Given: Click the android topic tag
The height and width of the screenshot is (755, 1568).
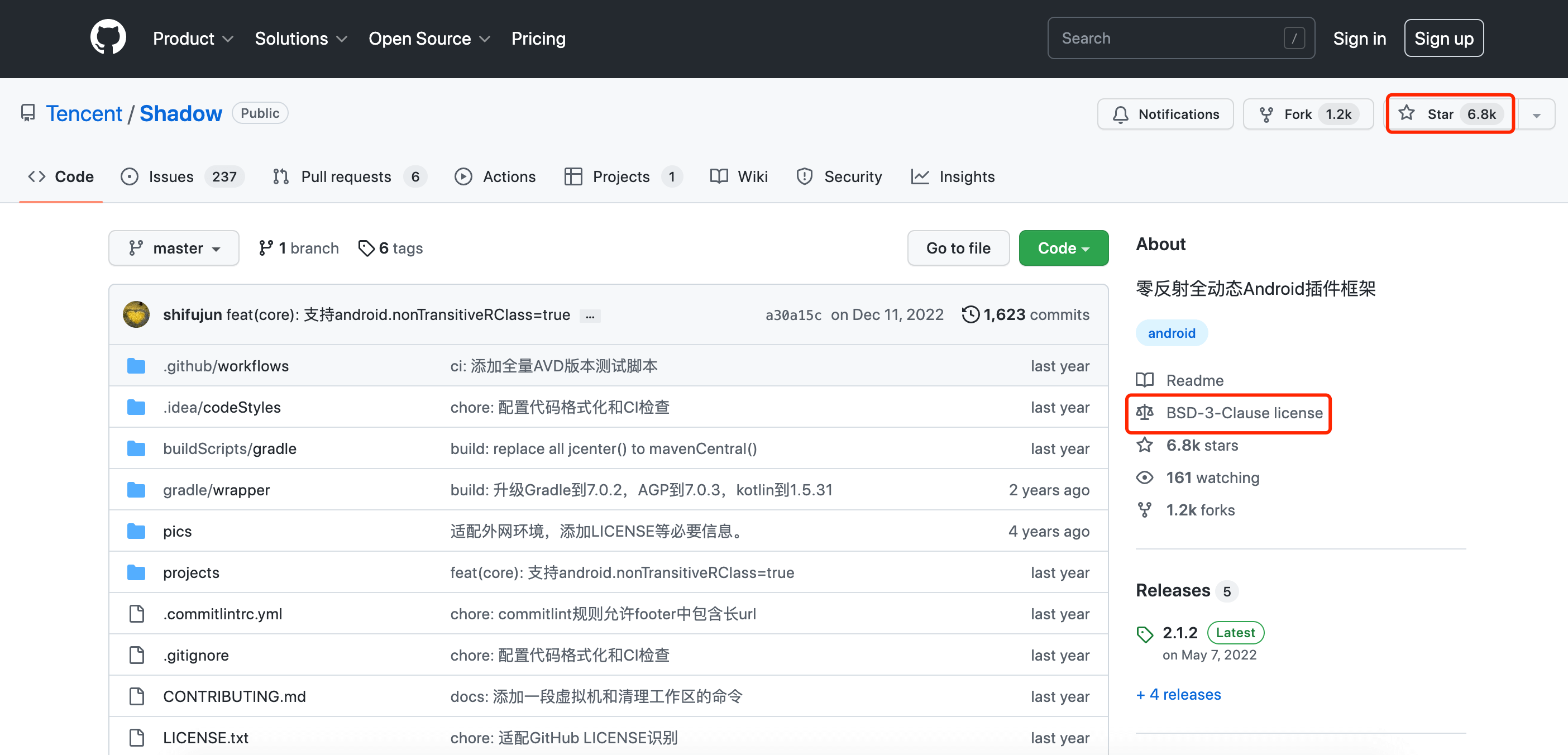Looking at the screenshot, I should pos(1171,332).
